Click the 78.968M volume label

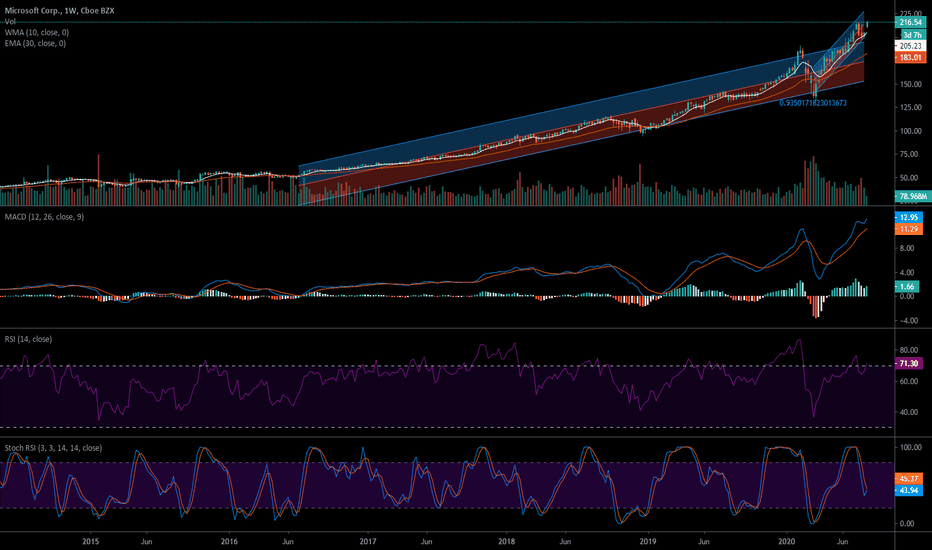coord(911,196)
